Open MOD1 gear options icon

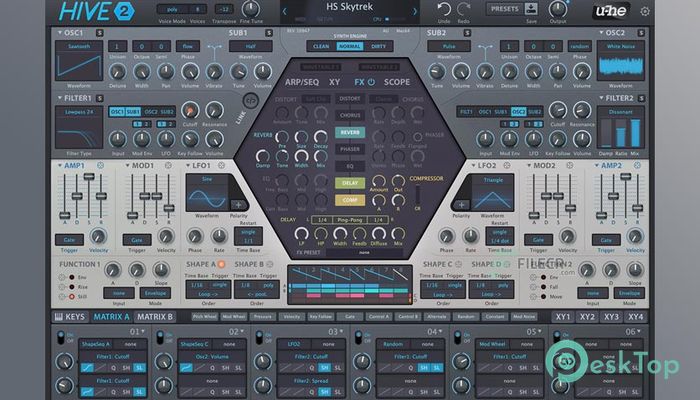168,165
